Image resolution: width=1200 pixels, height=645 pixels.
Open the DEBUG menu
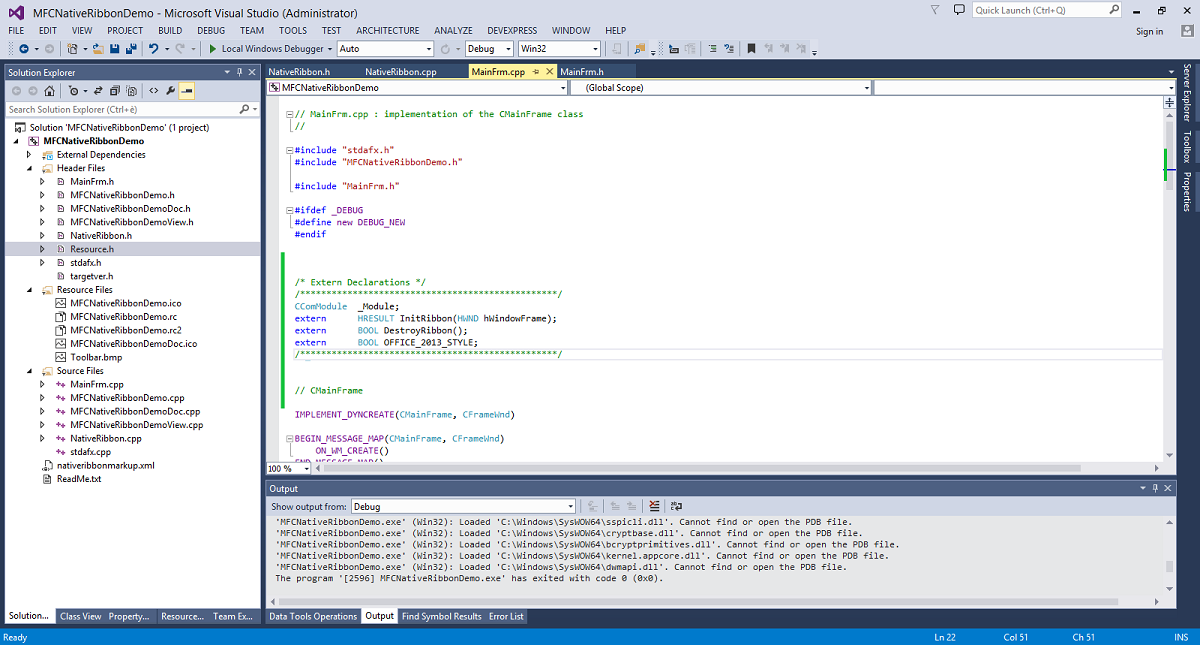[x=211, y=31]
